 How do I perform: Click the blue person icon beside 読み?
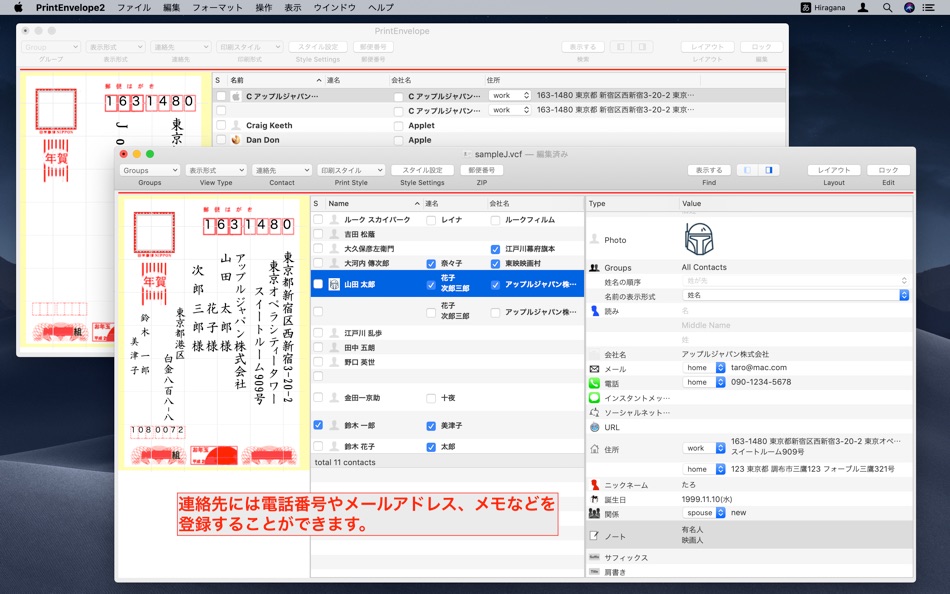(x=594, y=311)
